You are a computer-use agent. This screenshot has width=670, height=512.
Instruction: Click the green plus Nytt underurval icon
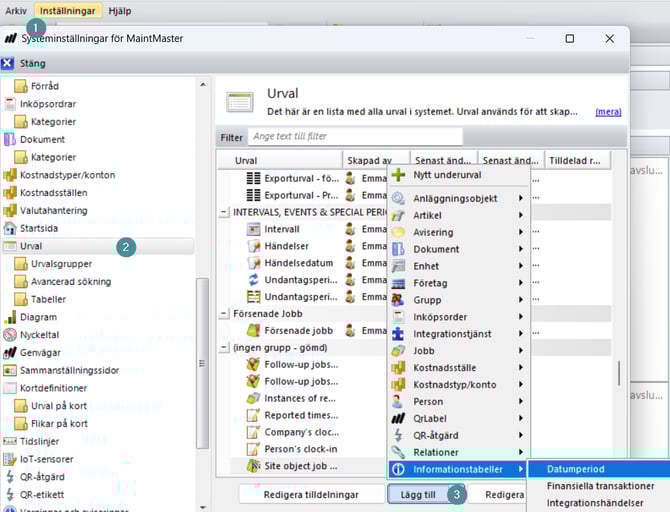(x=398, y=175)
